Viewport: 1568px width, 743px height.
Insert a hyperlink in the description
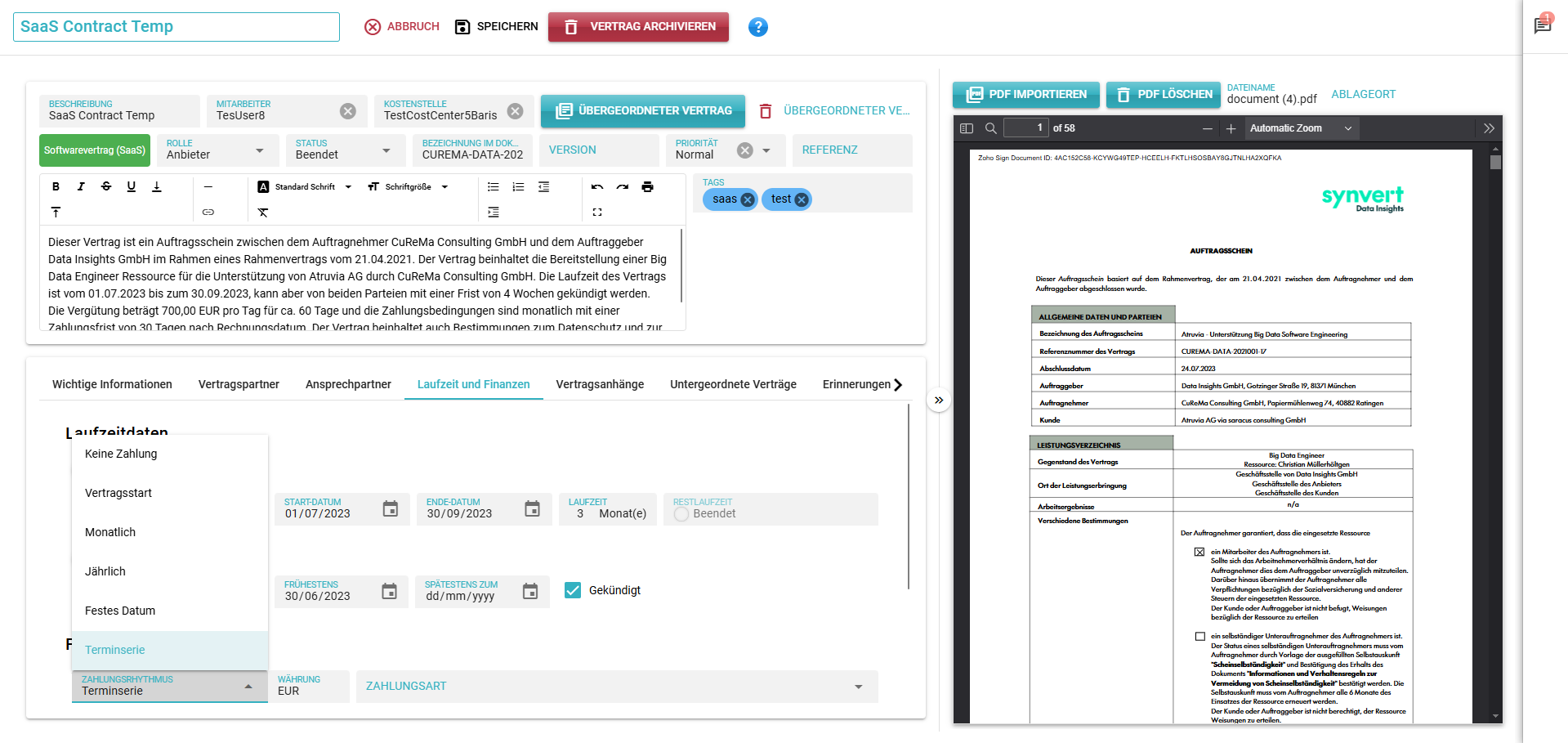coord(208,213)
